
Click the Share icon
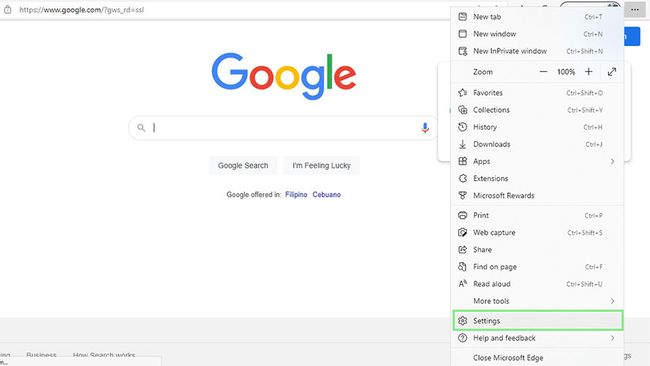point(463,250)
